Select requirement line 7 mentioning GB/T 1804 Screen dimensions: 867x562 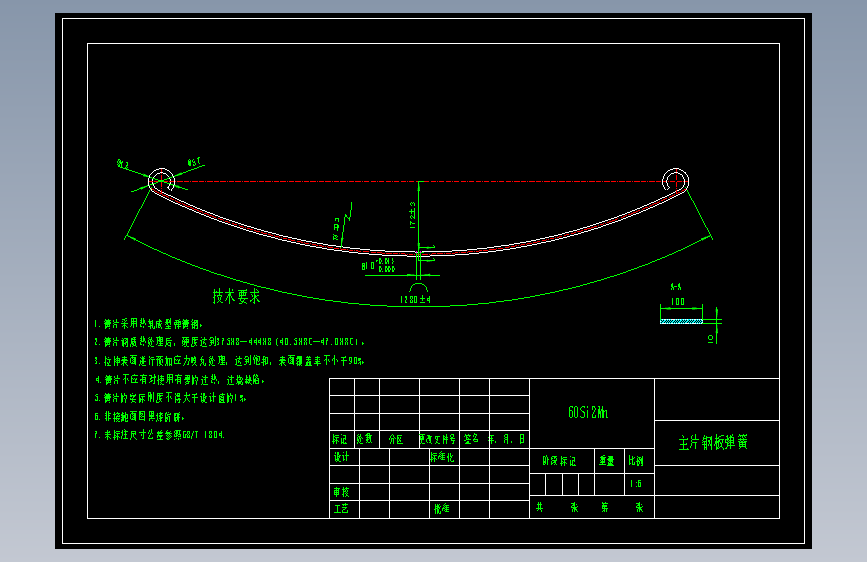(159, 435)
